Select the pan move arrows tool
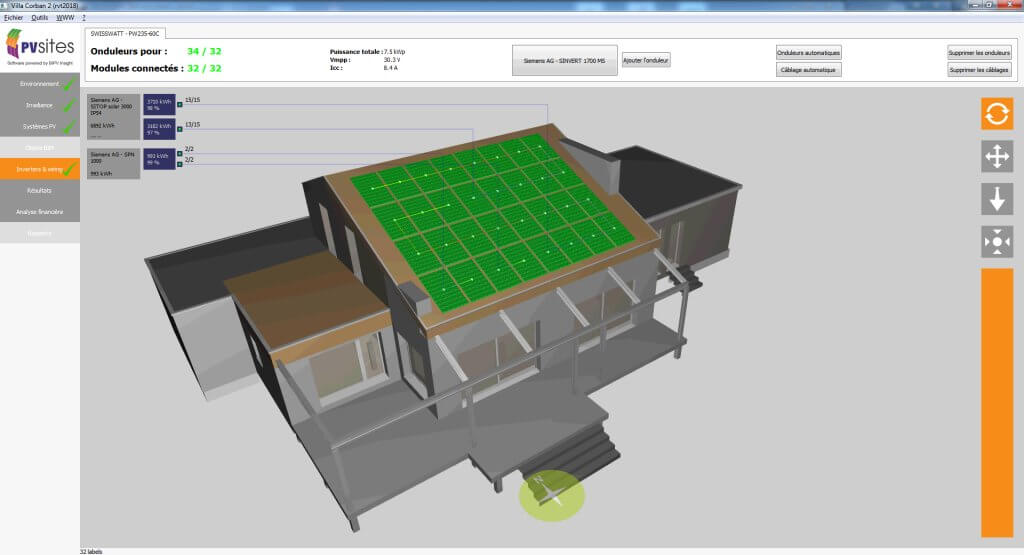The height and width of the screenshot is (555, 1024). (997, 156)
